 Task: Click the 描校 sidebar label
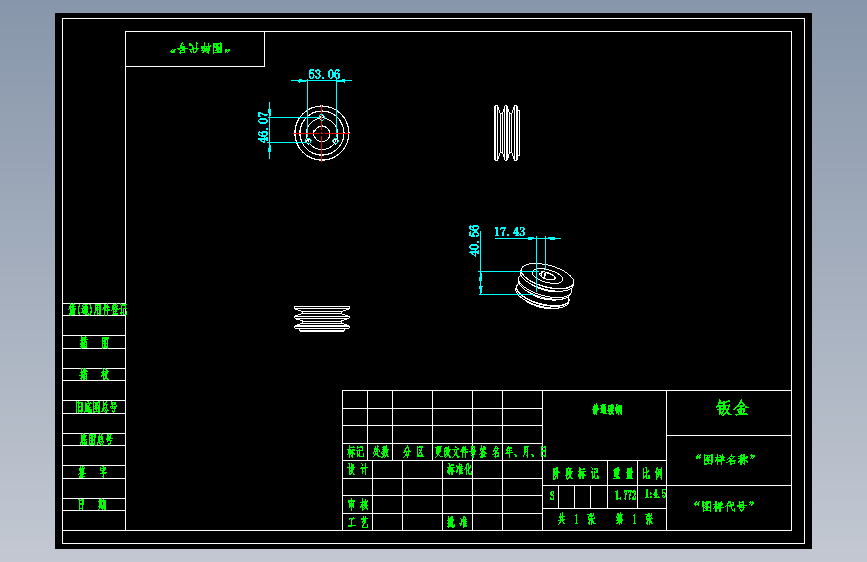[x=94, y=374]
